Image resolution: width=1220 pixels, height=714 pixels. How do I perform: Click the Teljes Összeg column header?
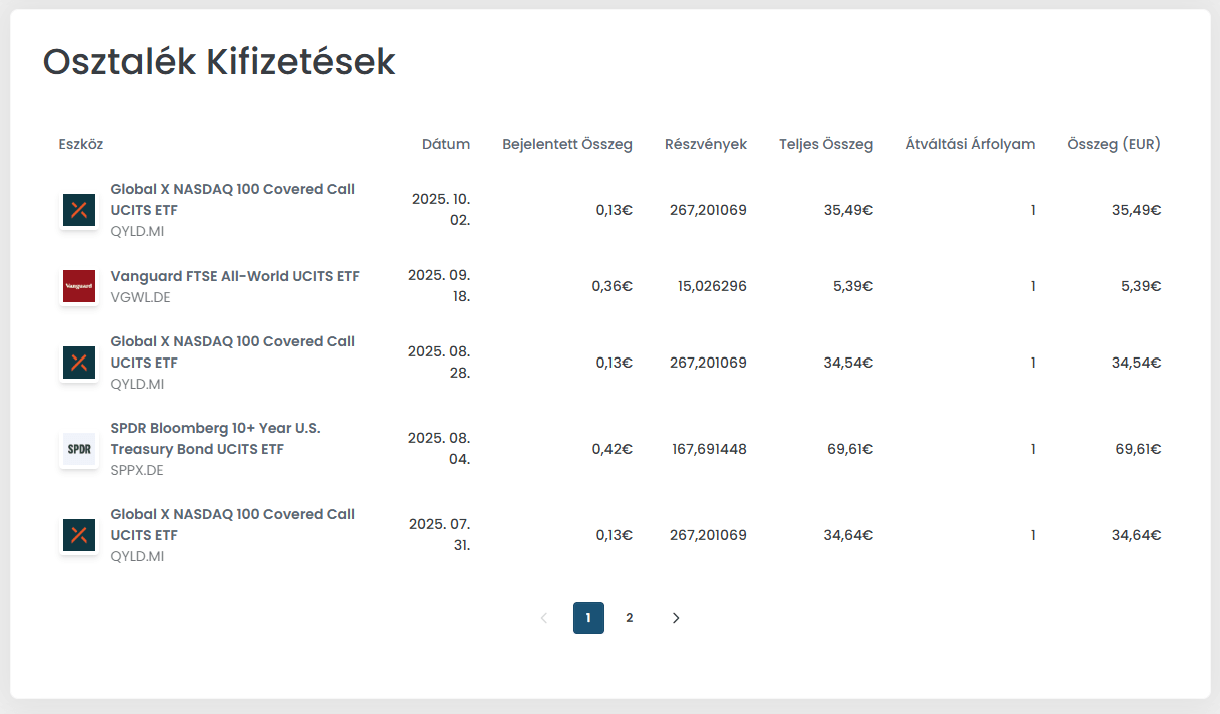(826, 144)
